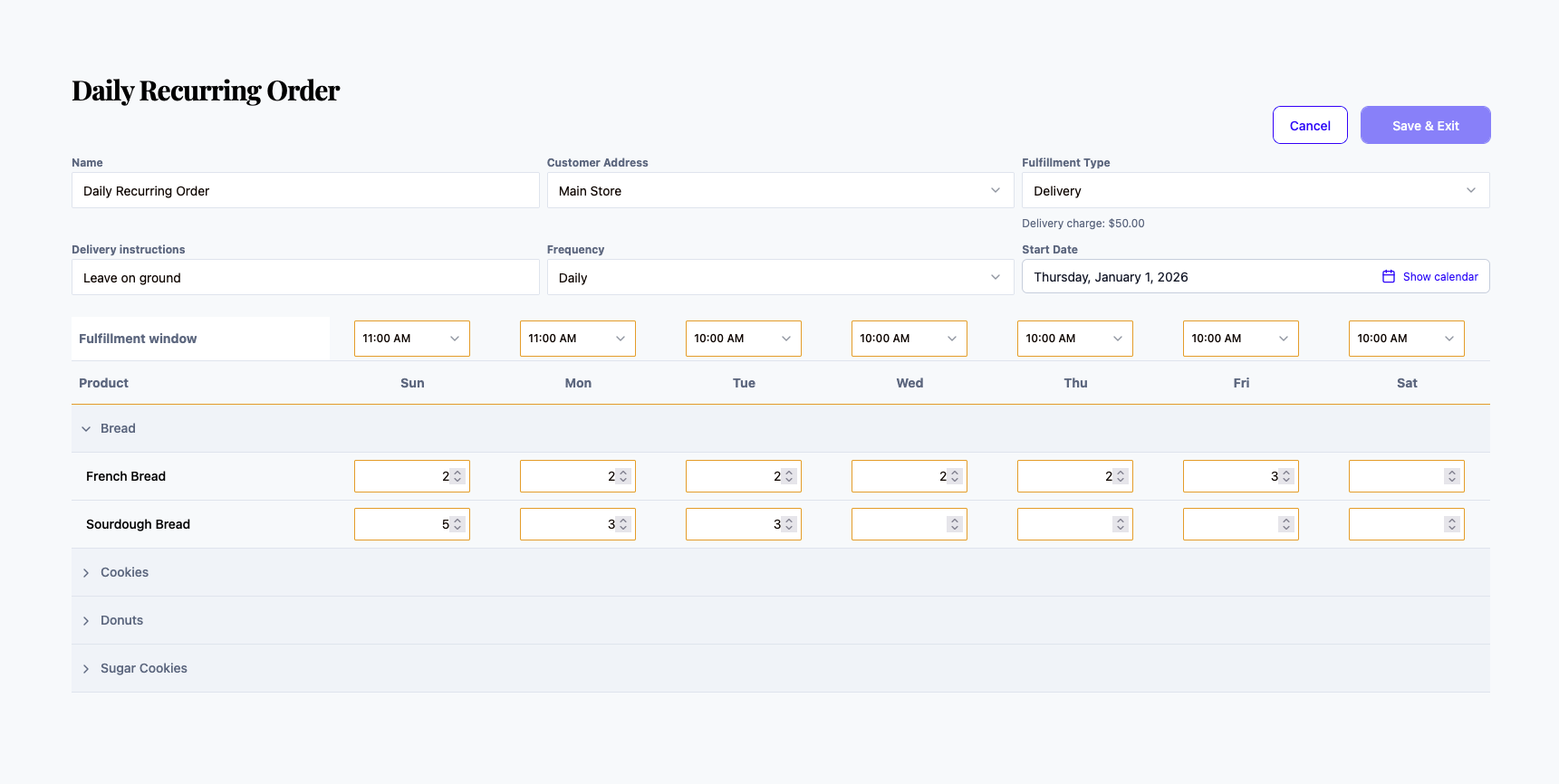The image size is (1559, 784).
Task: Click stepper arrows for French Bread Friday
Action: point(1286,476)
